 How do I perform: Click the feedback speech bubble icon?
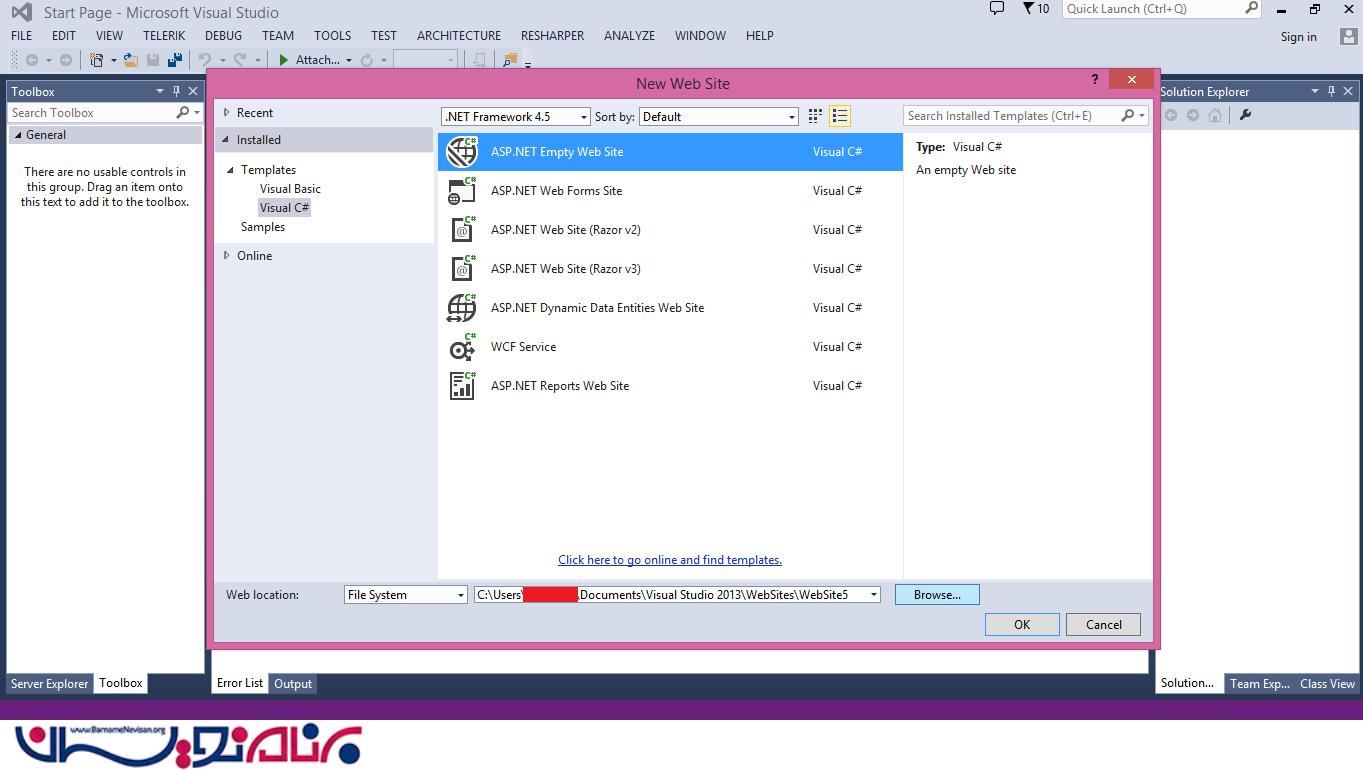(x=996, y=9)
